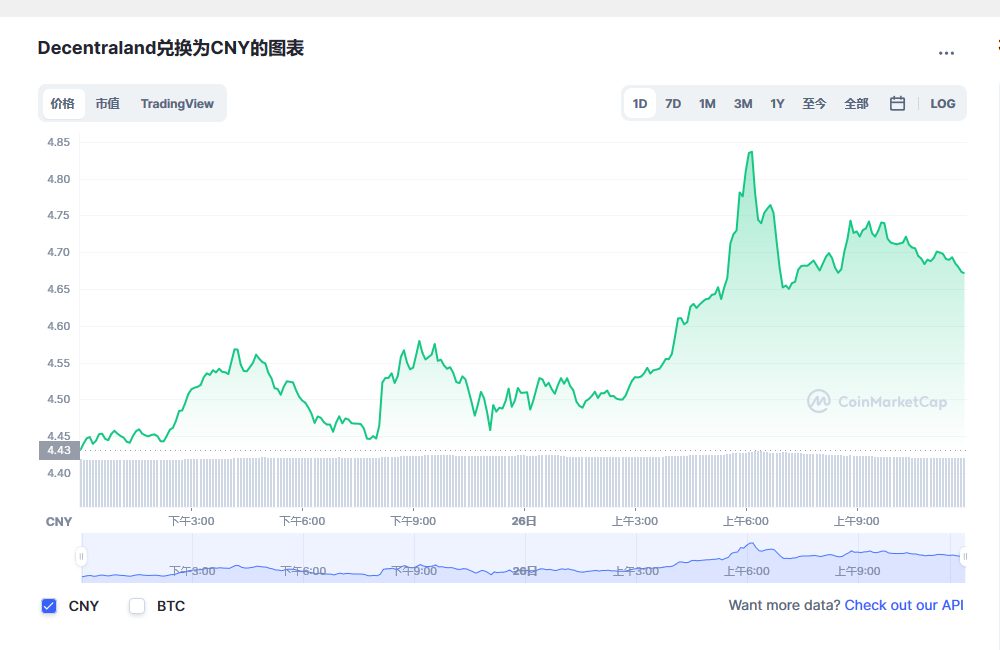Click the Decentraland兑换为CNY的图表 heading
The height and width of the screenshot is (650, 1000).
point(171,48)
